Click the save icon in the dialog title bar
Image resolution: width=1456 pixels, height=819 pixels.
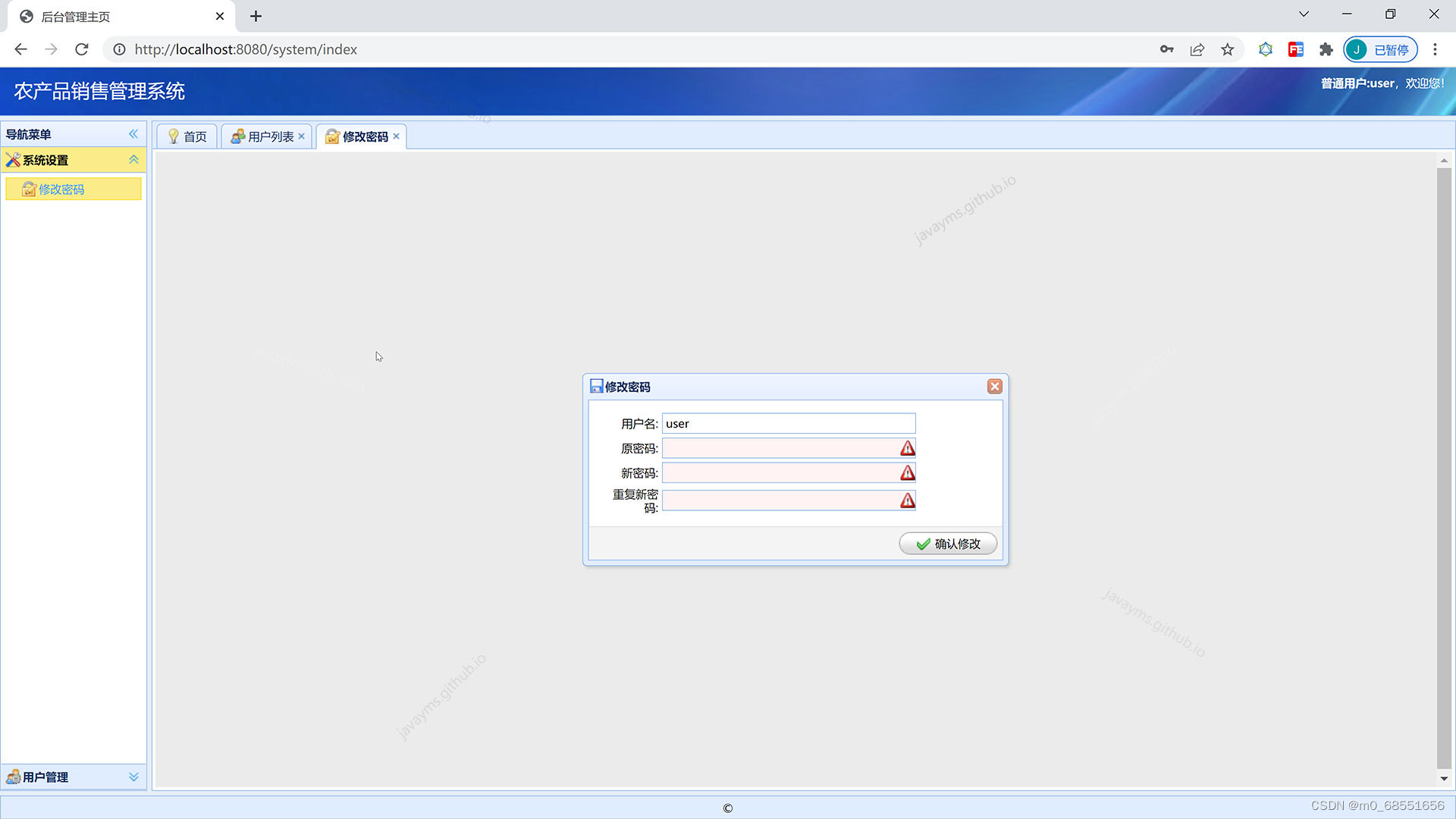click(596, 386)
